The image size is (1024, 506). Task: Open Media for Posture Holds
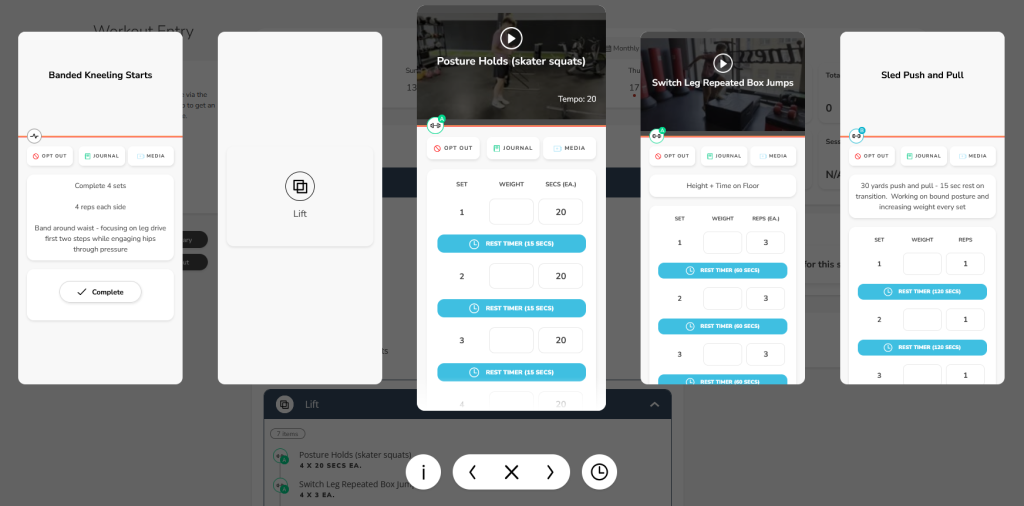tap(569, 148)
